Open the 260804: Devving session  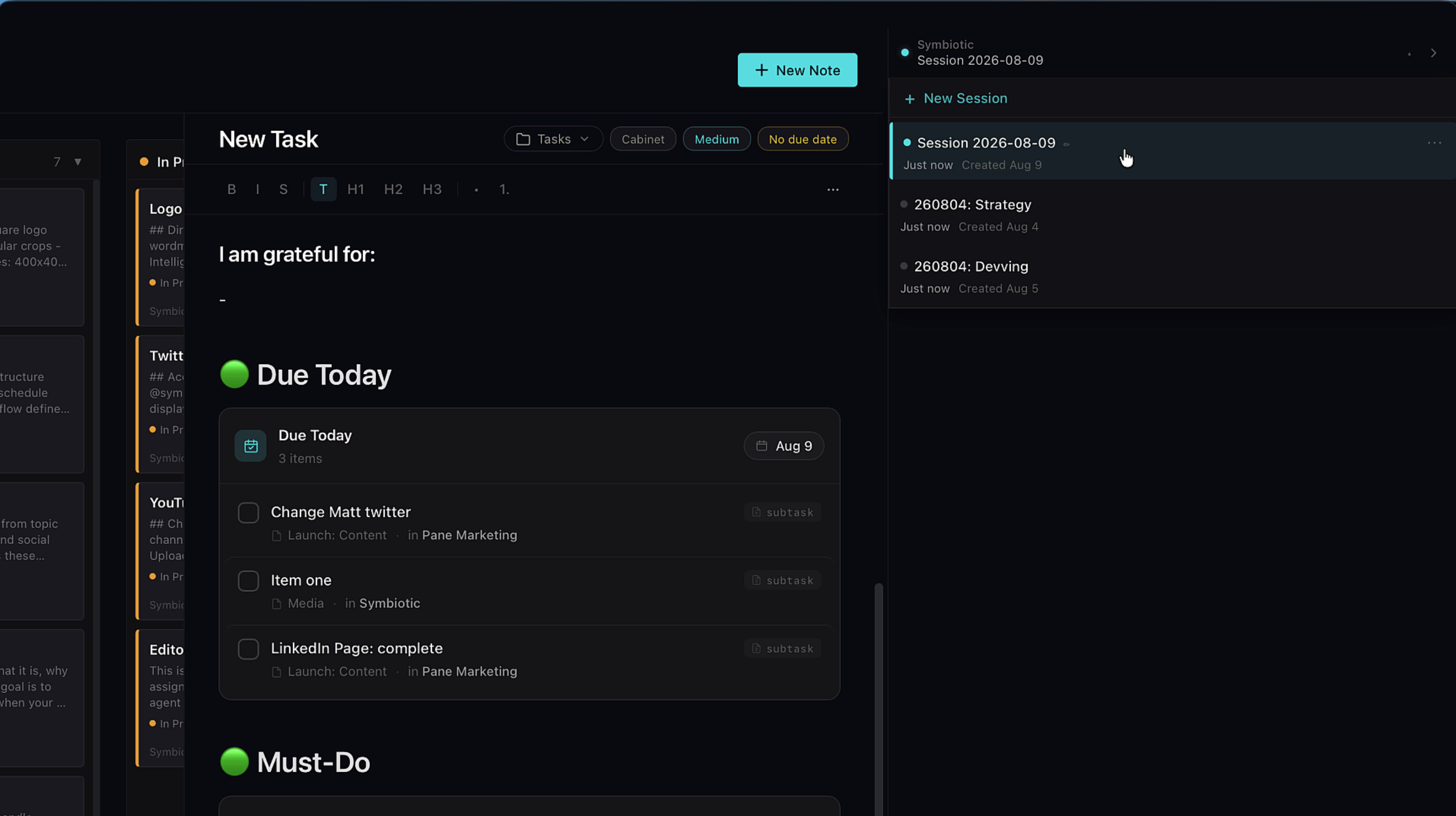[1173, 277]
